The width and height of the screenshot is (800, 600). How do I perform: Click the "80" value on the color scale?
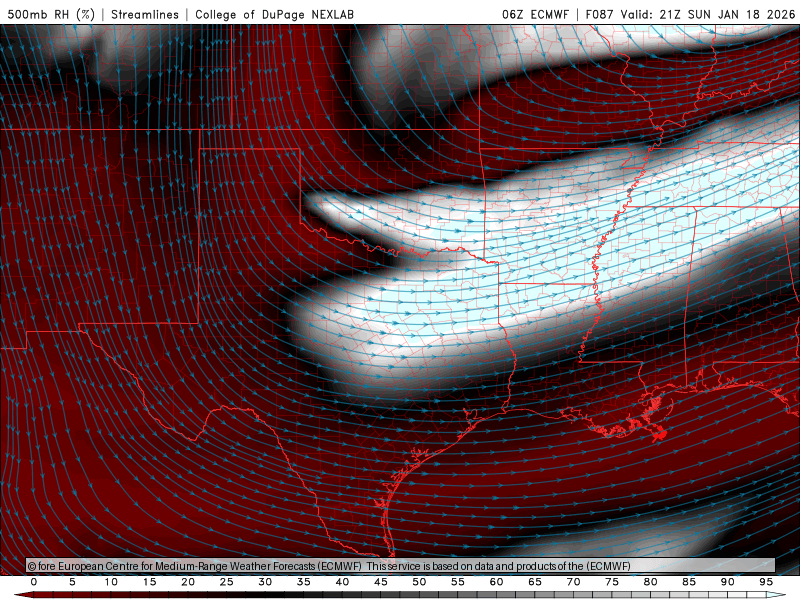(651, 582)
